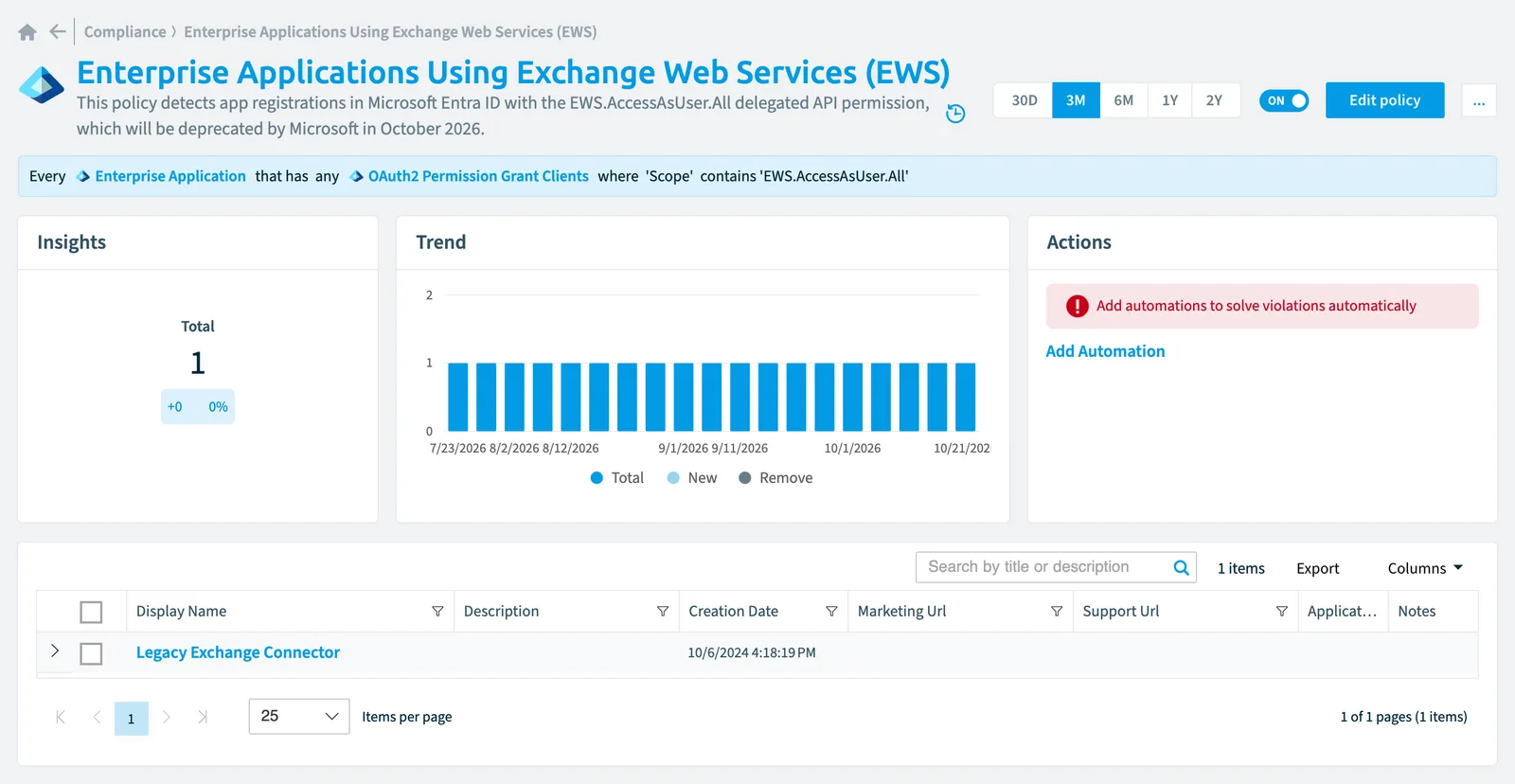Sort by Support Url column header

point(1120,612)
